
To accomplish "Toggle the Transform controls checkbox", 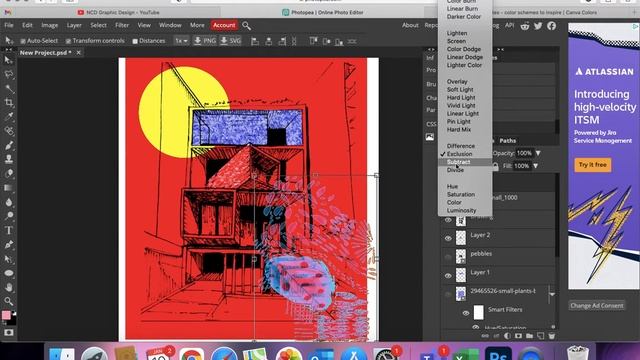I will point(68,41).
